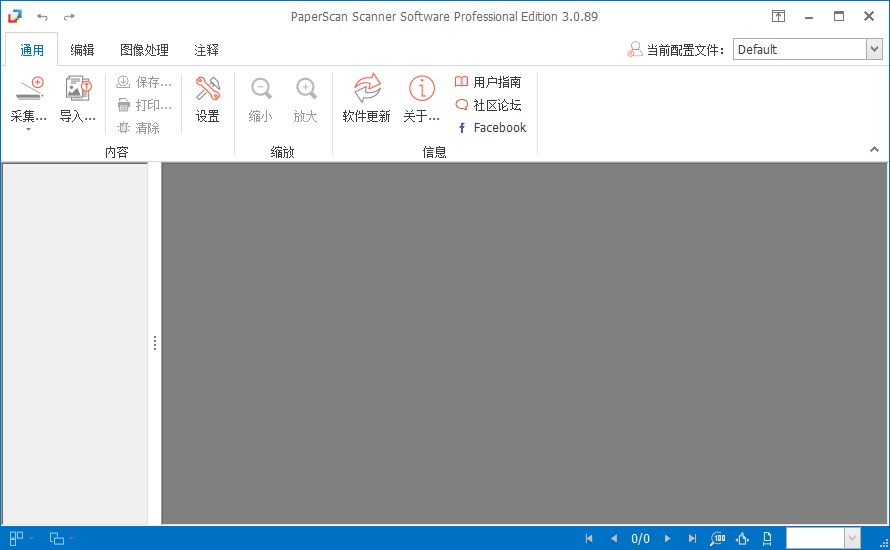Click the thumbnail panel splitter handle dots
This screenshot has width=890, height=550.
click(x=155, y=343)
